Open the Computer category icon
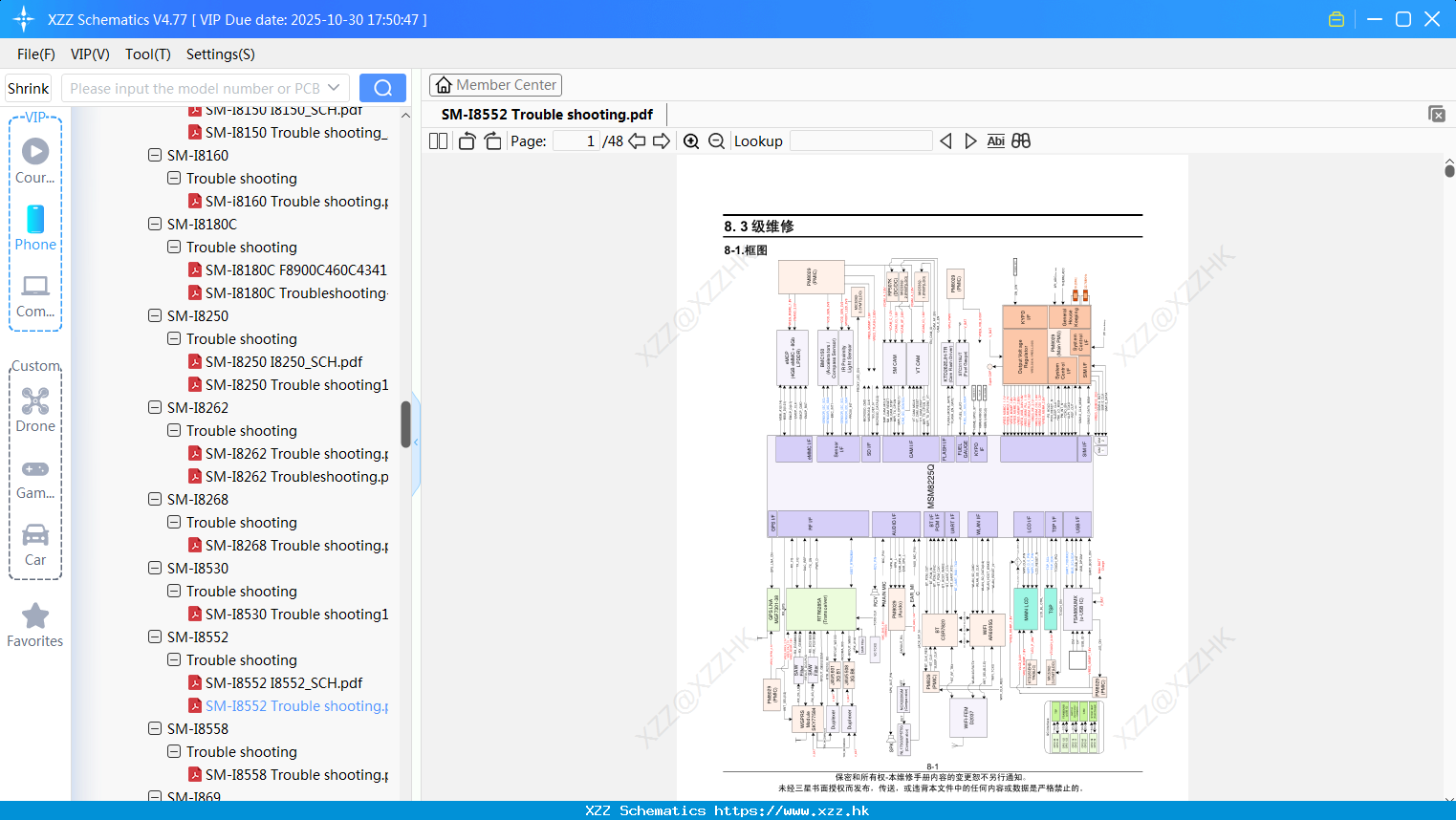 [35, 296]
